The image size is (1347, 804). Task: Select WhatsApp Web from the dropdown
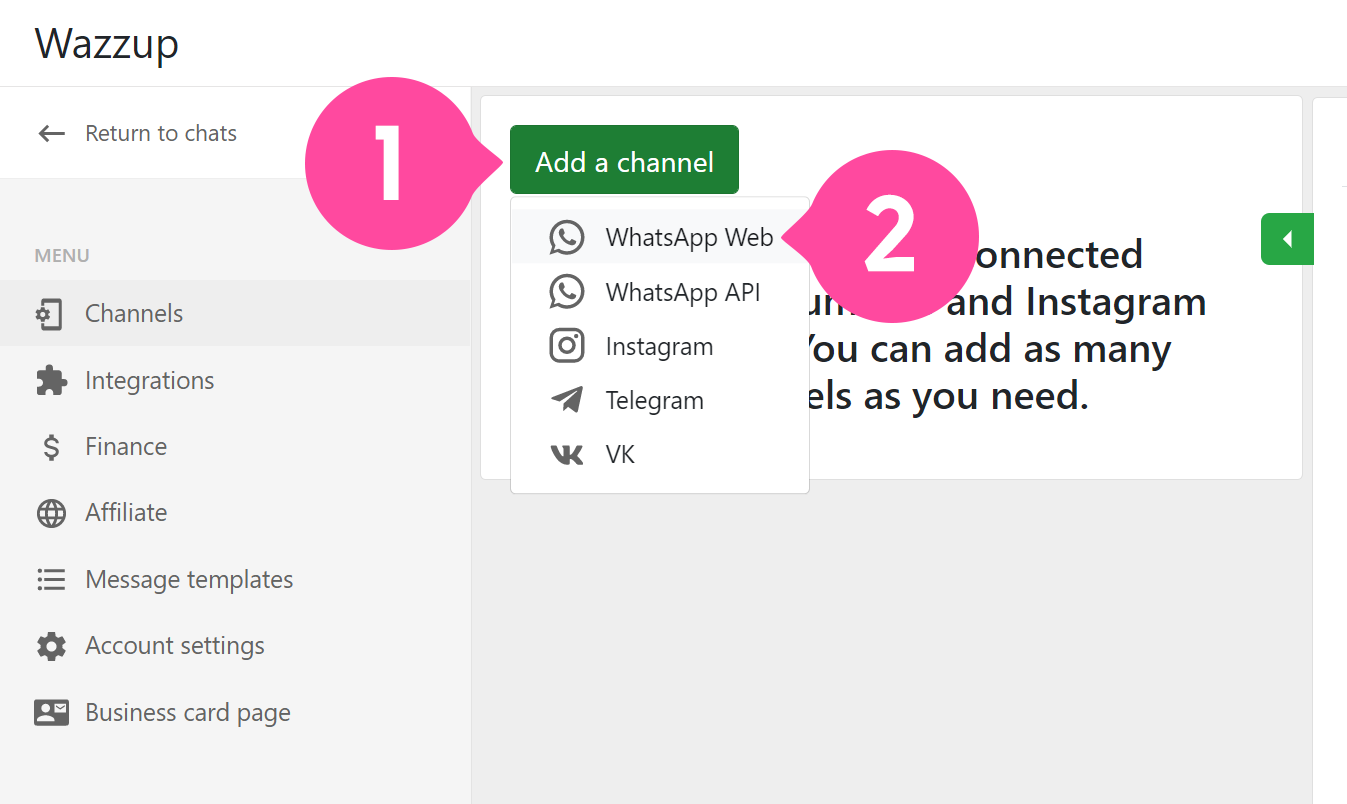[660, 237]
